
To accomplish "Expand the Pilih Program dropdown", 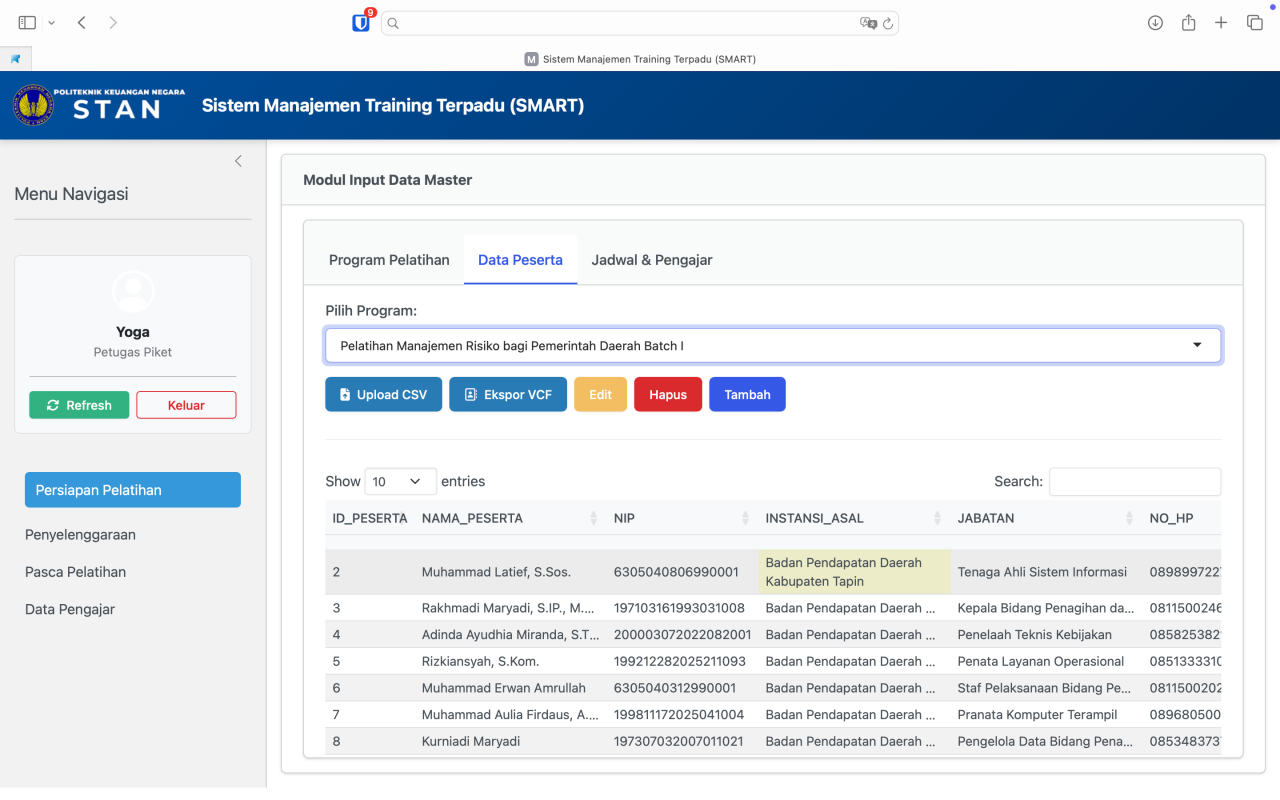I will pyautogui.click(x=772, y=345).
